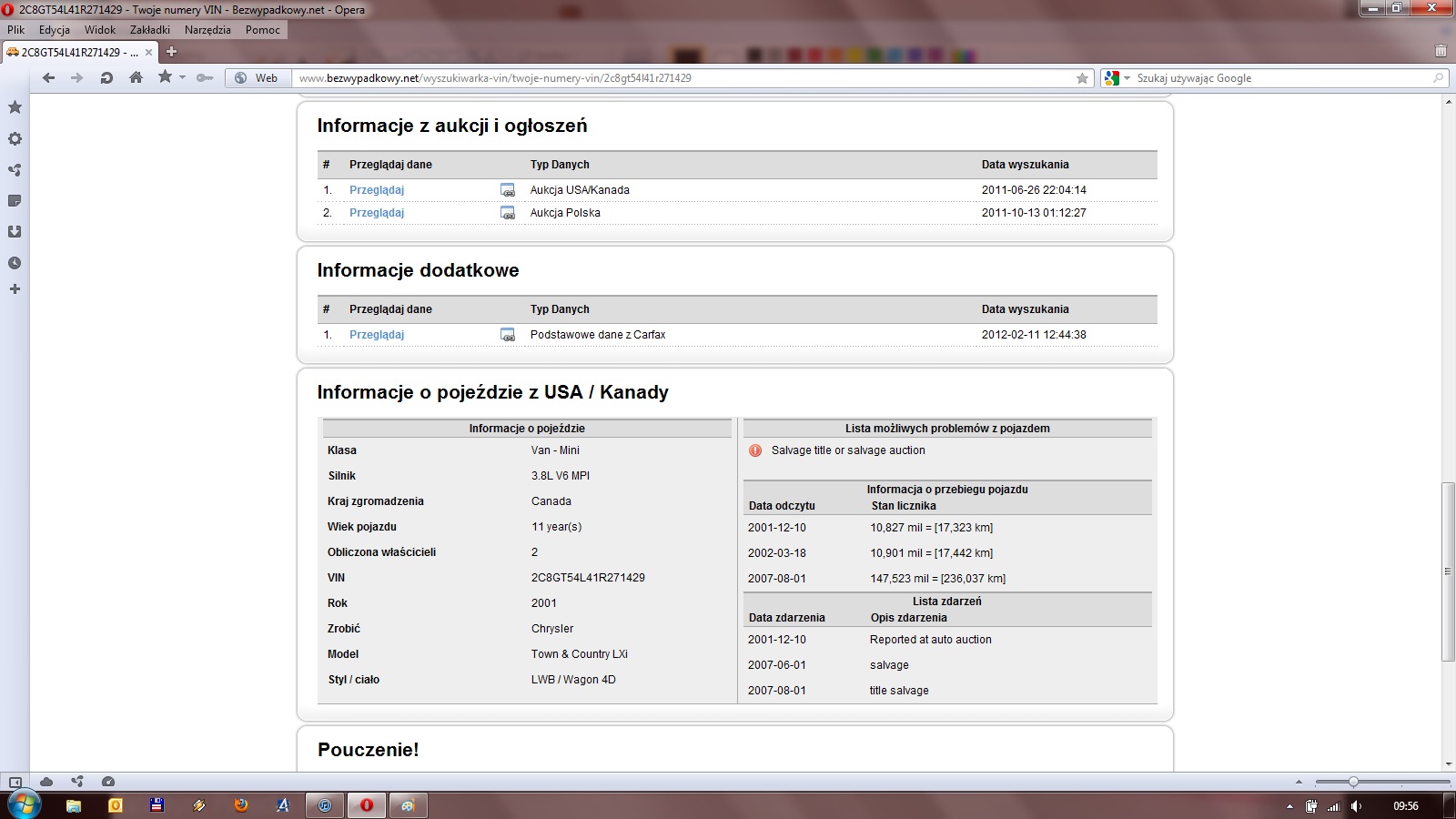Click the icon beside Aukcja Polska
The height and width of the screenshot is (819, 1456).
pyautogui.click(x=508, y=213)
